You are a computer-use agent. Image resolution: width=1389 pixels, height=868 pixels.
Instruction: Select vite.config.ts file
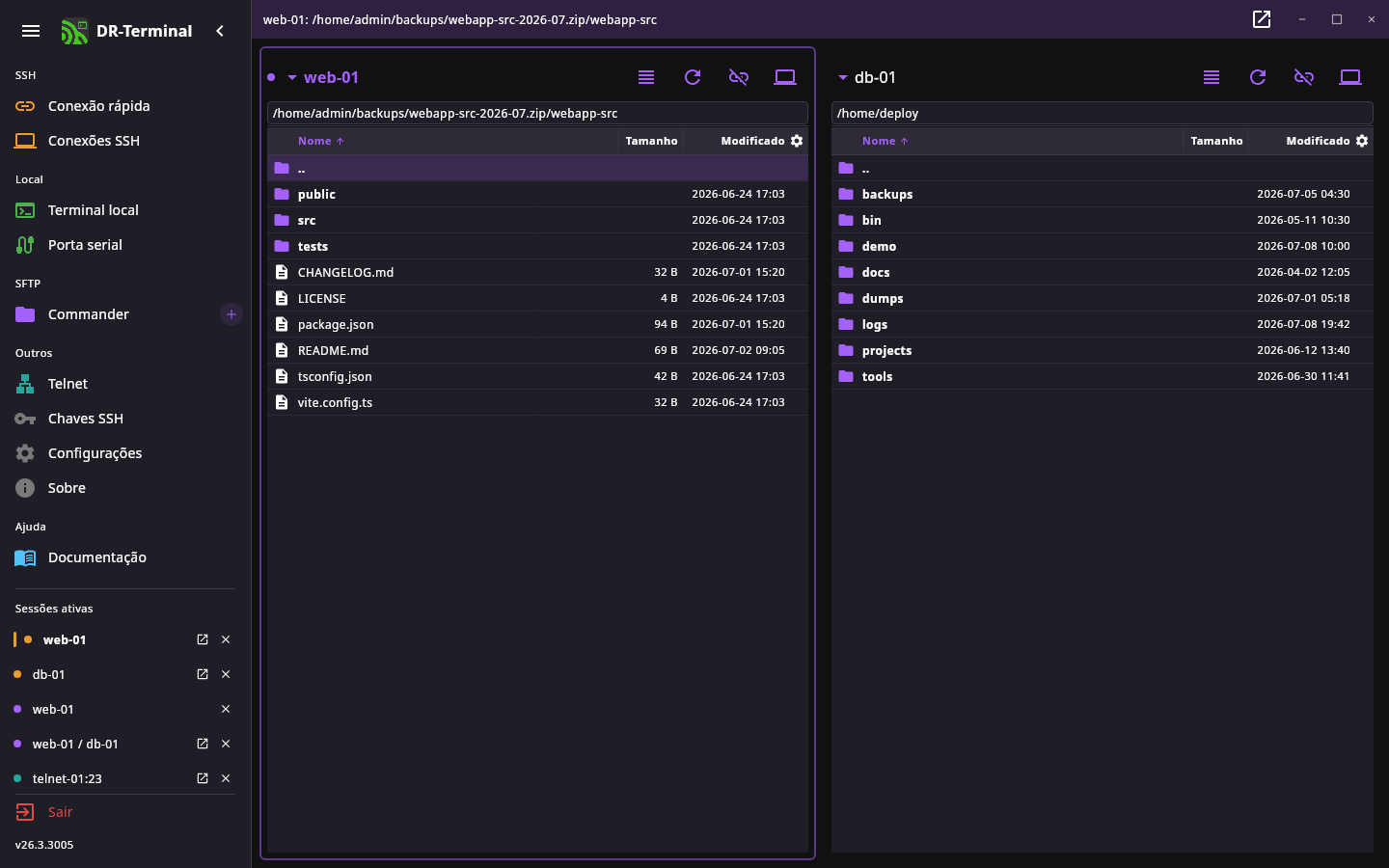(x=537, y=402)
